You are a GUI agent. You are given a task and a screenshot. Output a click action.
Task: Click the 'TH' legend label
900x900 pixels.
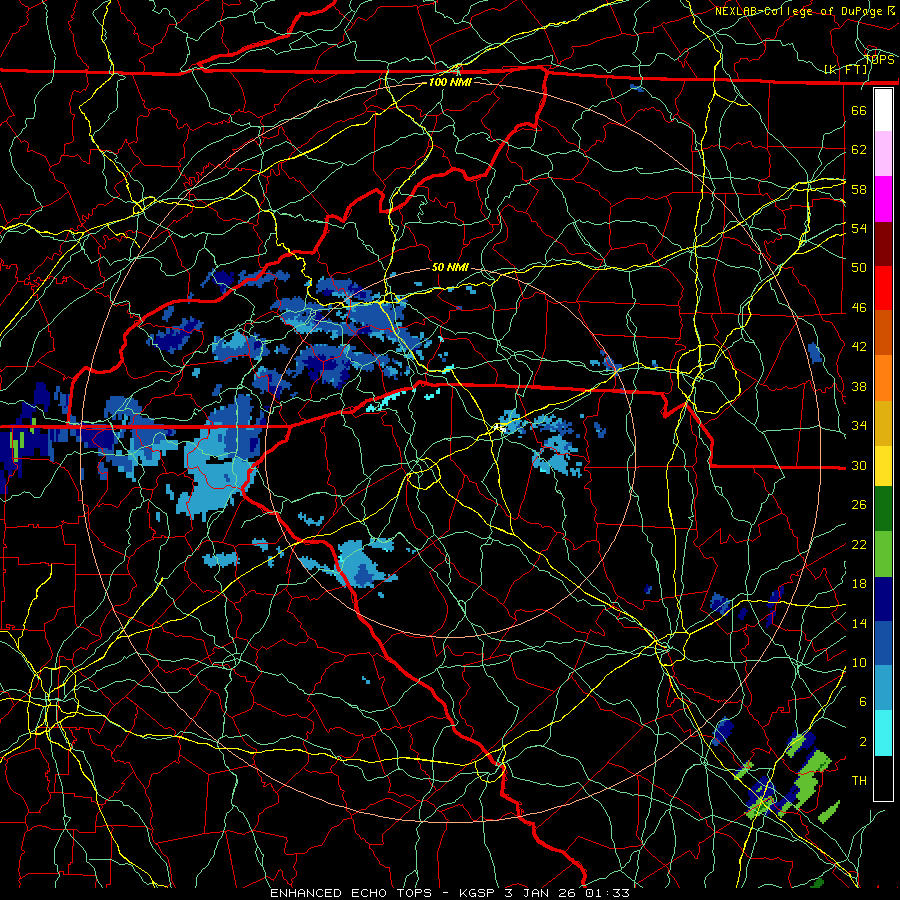pos(859,781)
